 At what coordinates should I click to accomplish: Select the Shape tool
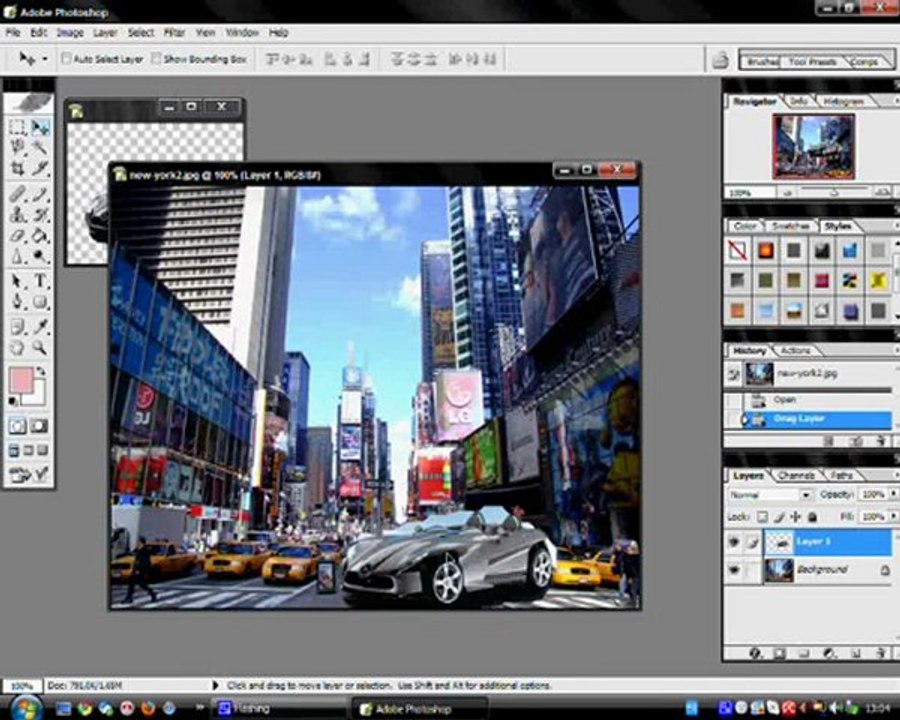(x=40, y=301)
